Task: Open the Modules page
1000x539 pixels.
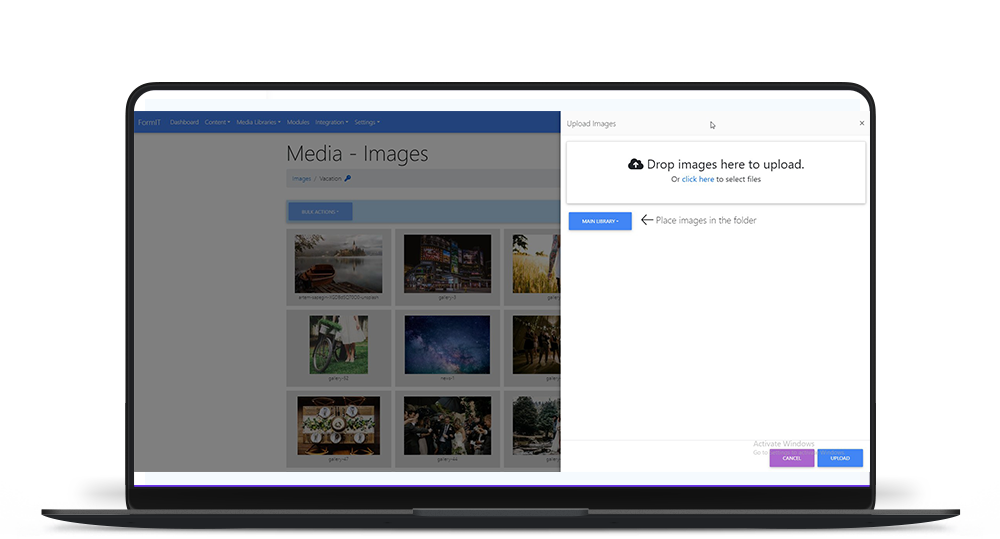Action: point(298,122)
